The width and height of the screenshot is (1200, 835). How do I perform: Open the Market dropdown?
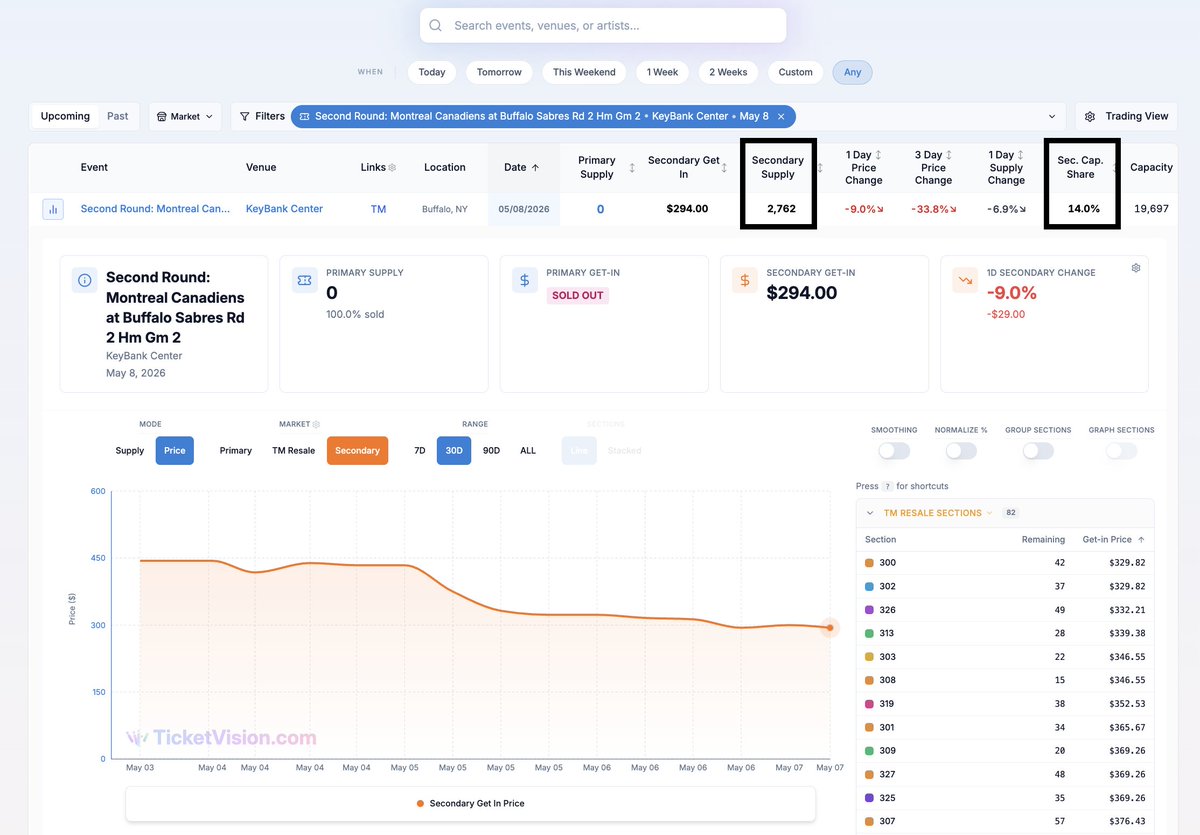tap(185, 116)
